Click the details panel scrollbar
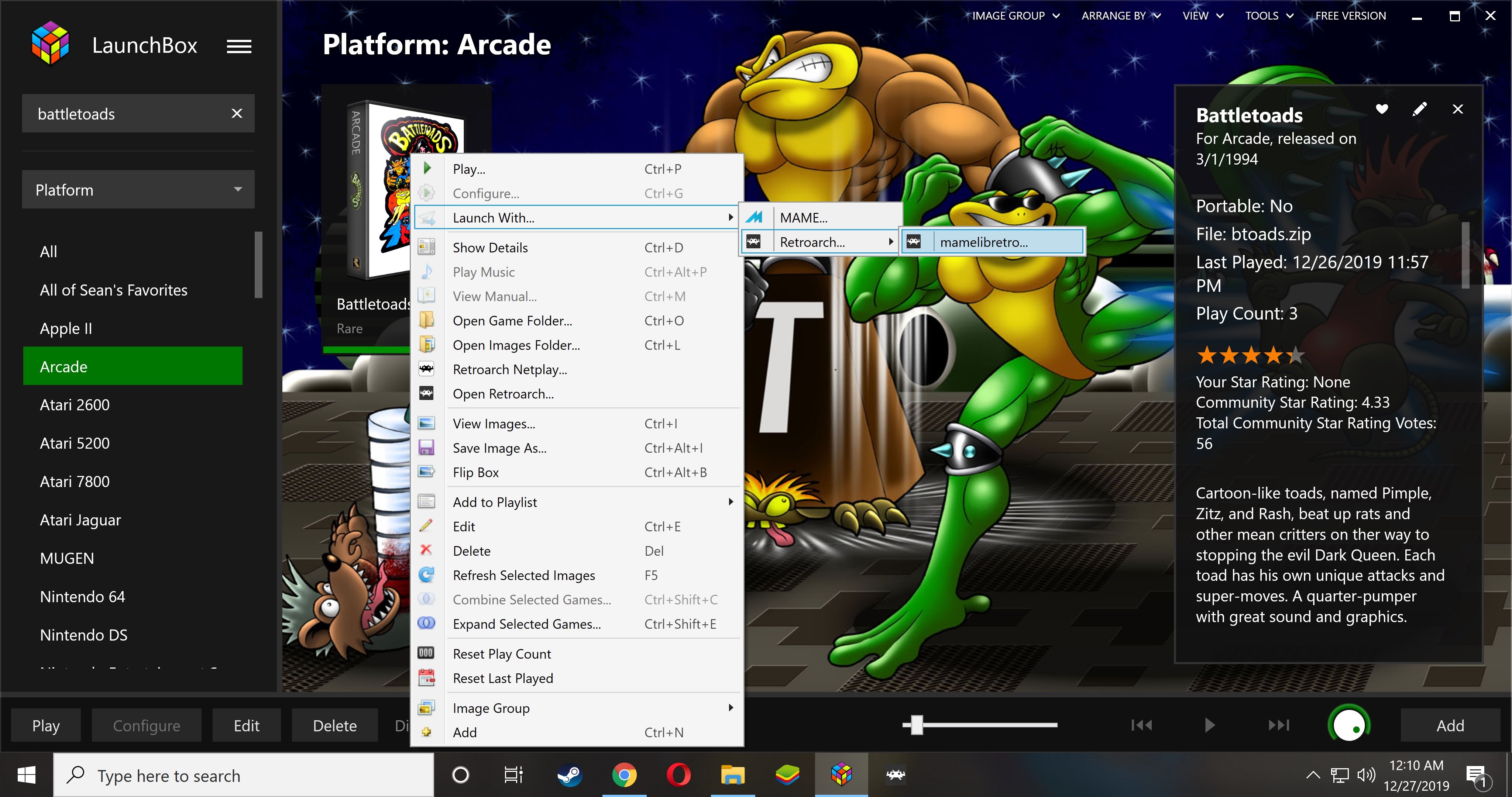The width and height of the screenshot is (1512, 797). pyautogui.click(x=1465, y=255)
